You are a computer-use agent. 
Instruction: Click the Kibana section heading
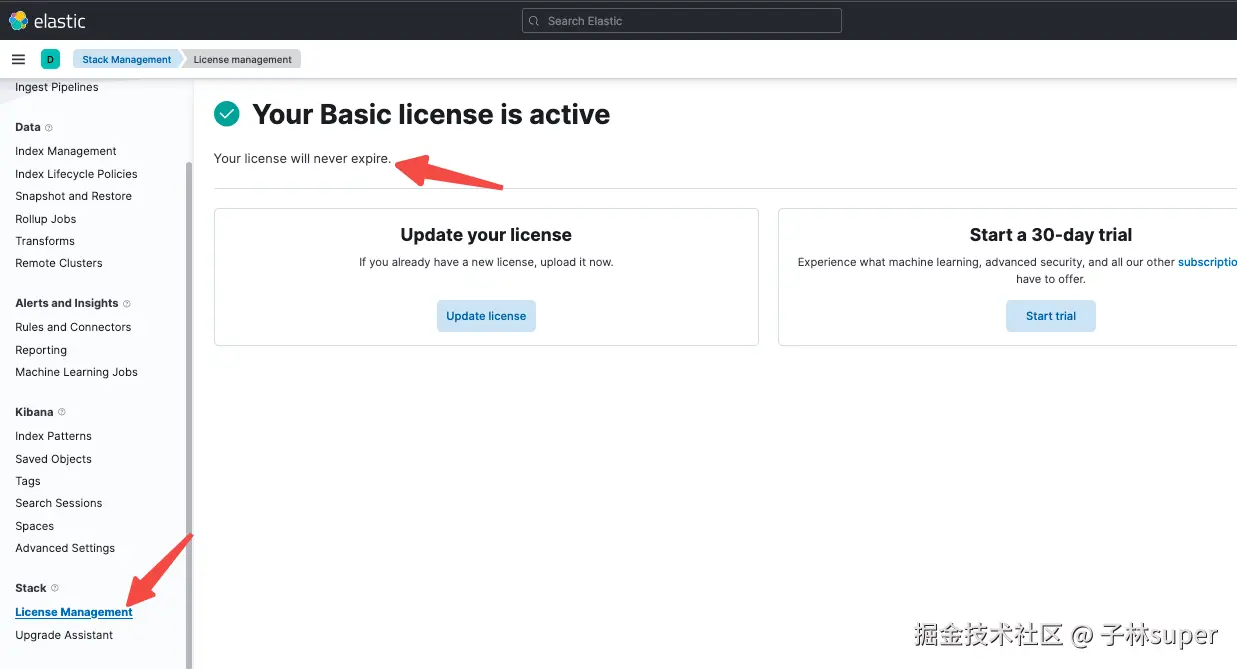[35, 412]
